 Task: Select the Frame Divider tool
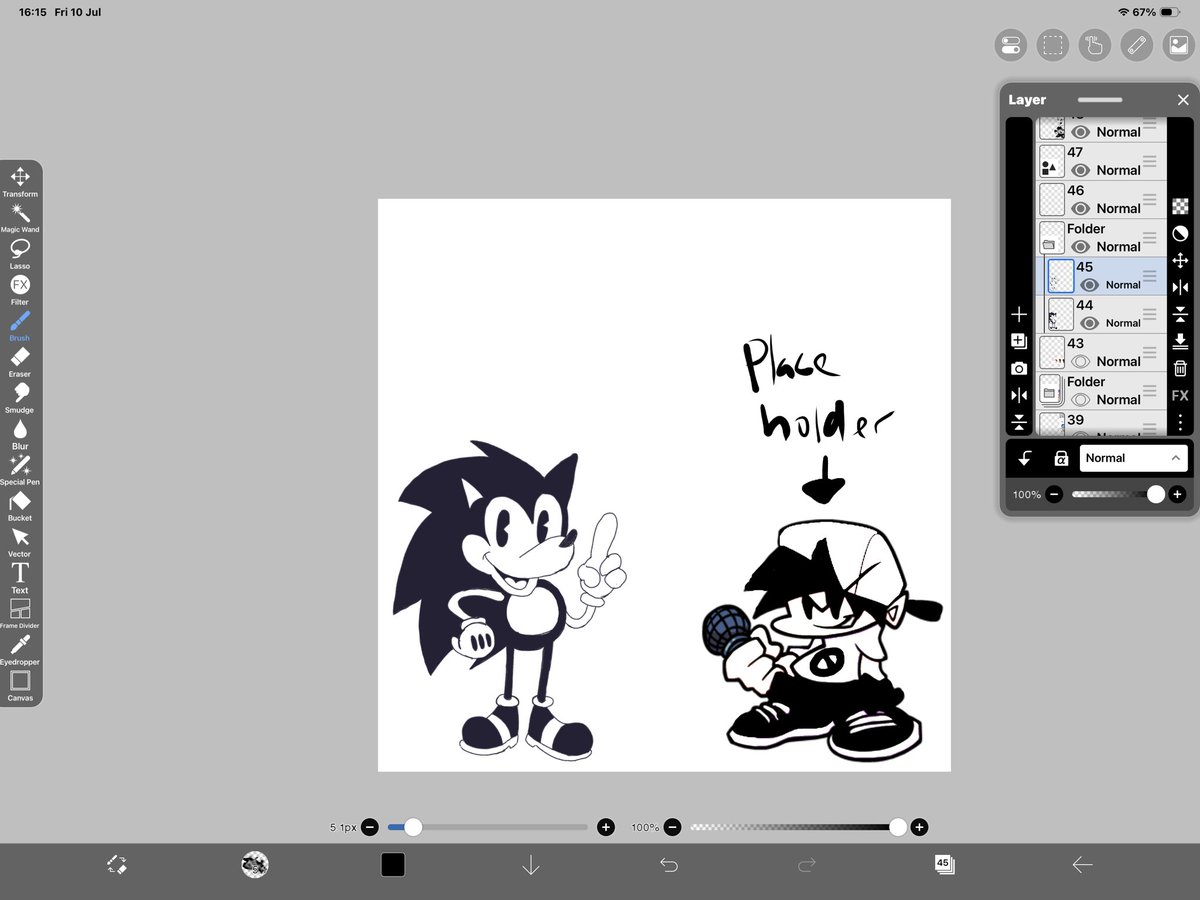20,614
